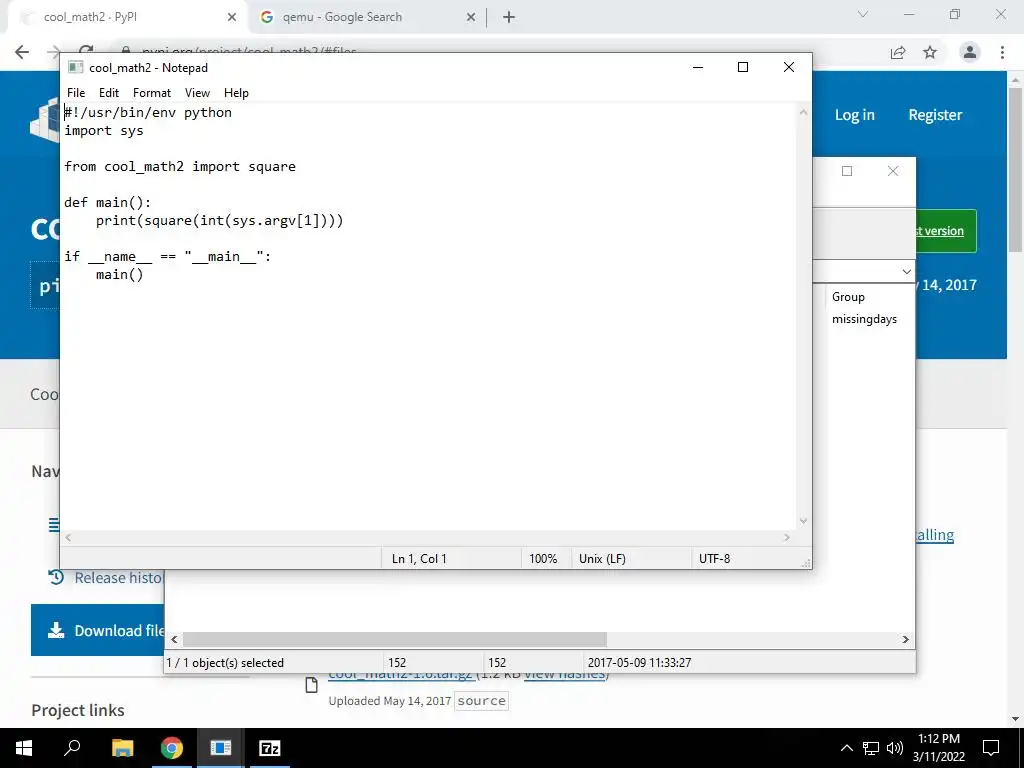The height and width of the screenshot is (768, 1024).
Task: Close the 7-Zip window behind Notepad
Action: (893, 171)
